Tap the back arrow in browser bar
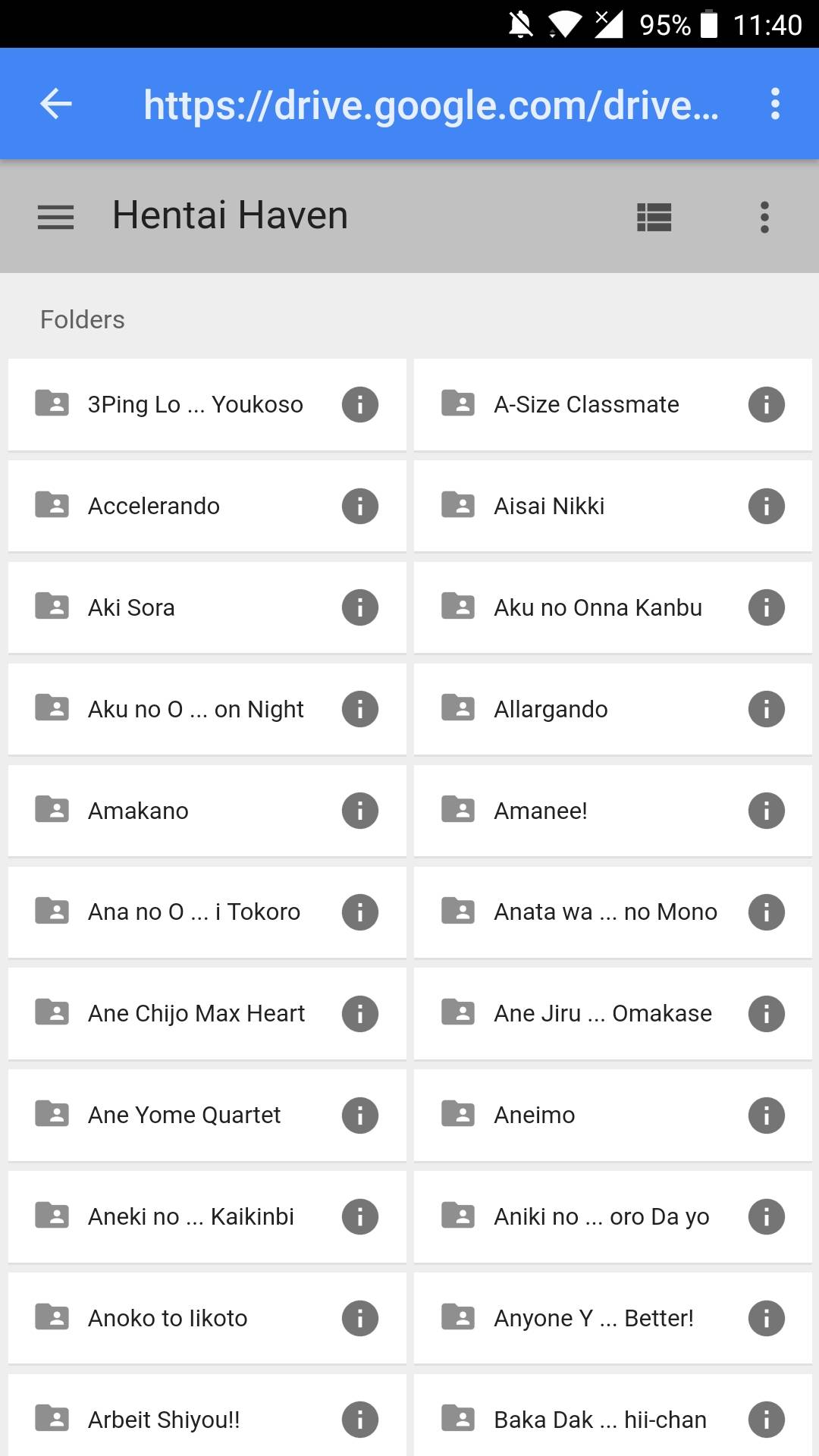819x1456 pixels. pos(56,104)
